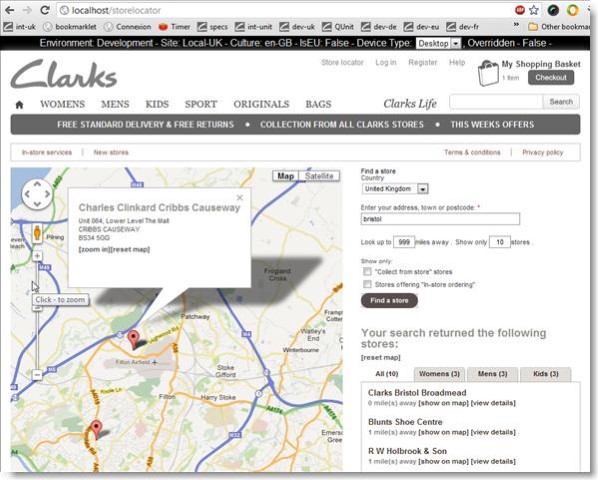The width and height of the screenshot is (598, 480).
Task: Open the Connexion bookmark
Action: click(x=128, y=27)
